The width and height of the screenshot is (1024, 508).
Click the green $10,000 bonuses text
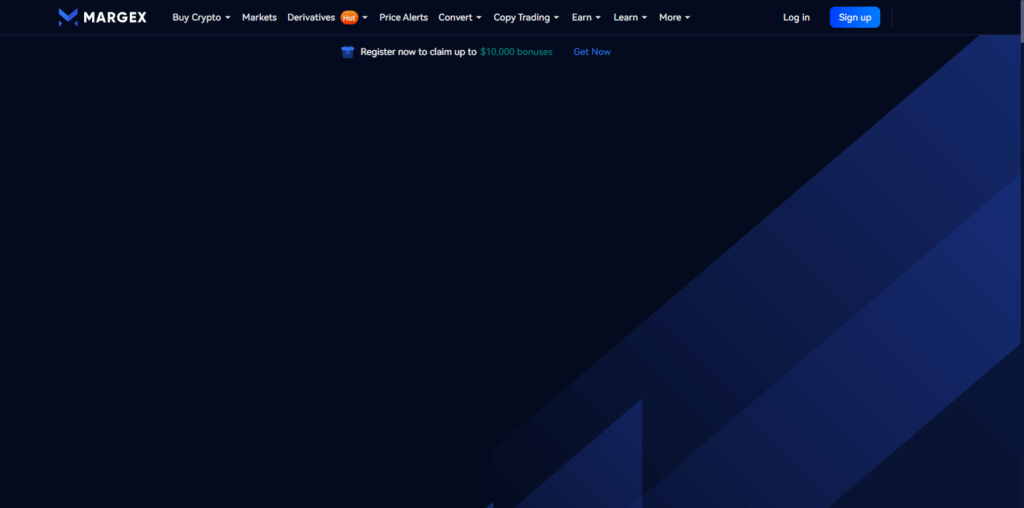click(x=516, y=52)
